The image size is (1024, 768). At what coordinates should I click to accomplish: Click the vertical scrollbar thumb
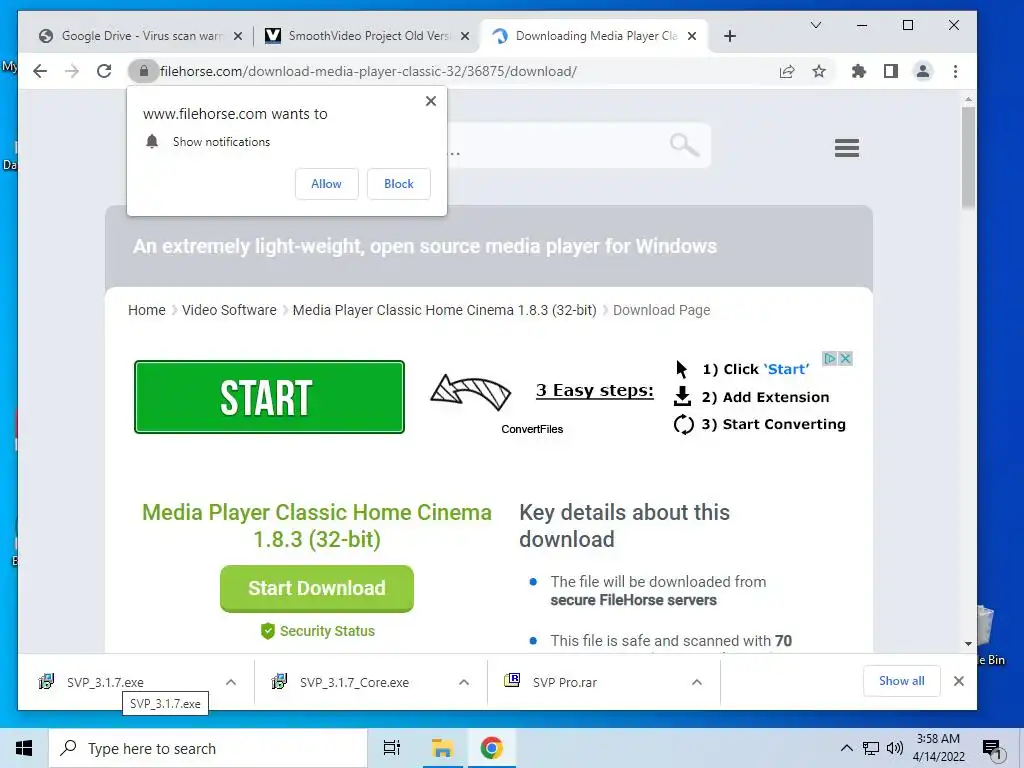[x=968, y=158]
